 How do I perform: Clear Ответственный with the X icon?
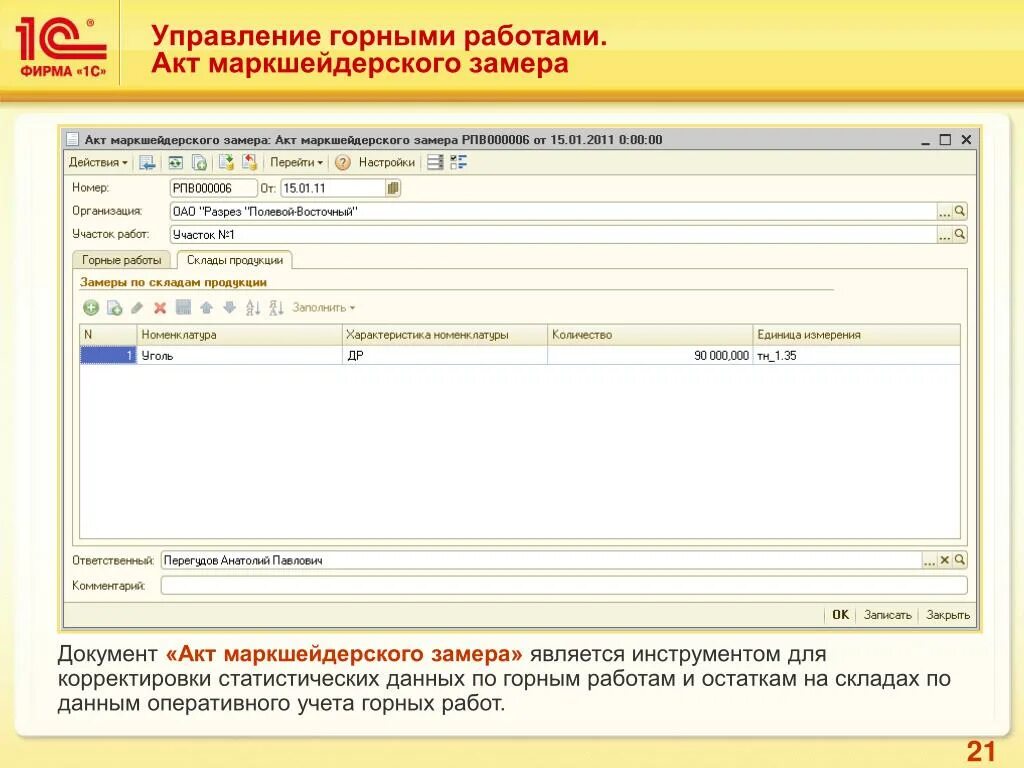point(944,560)
